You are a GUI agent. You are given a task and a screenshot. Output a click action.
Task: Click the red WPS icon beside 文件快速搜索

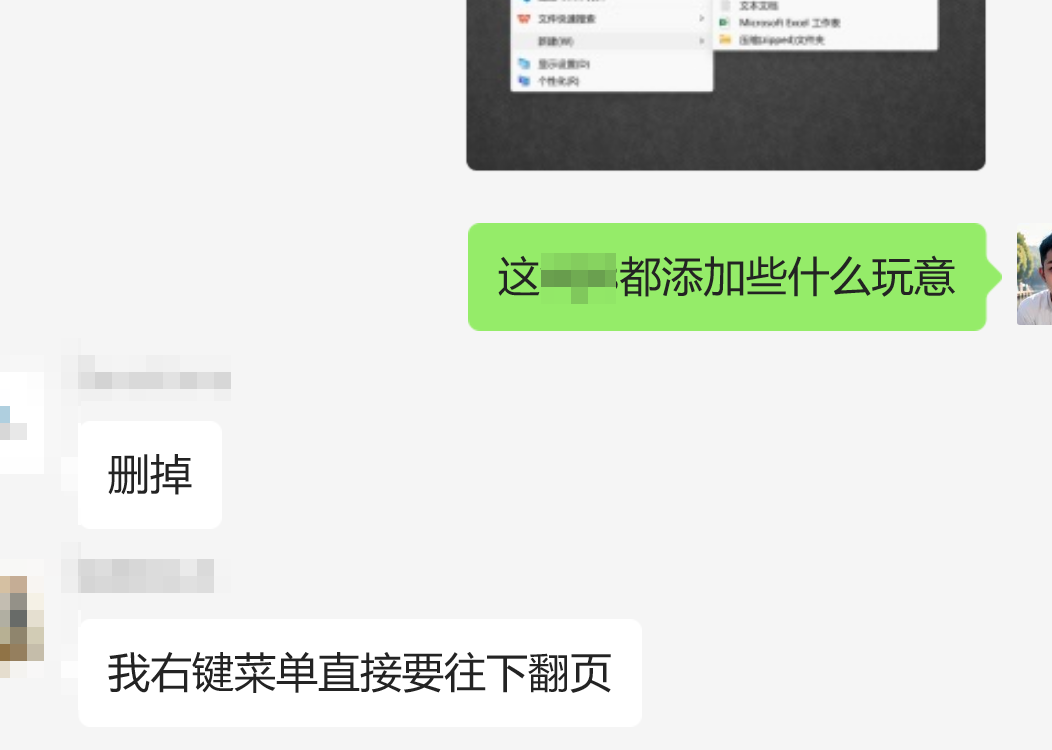pos(524,19)
